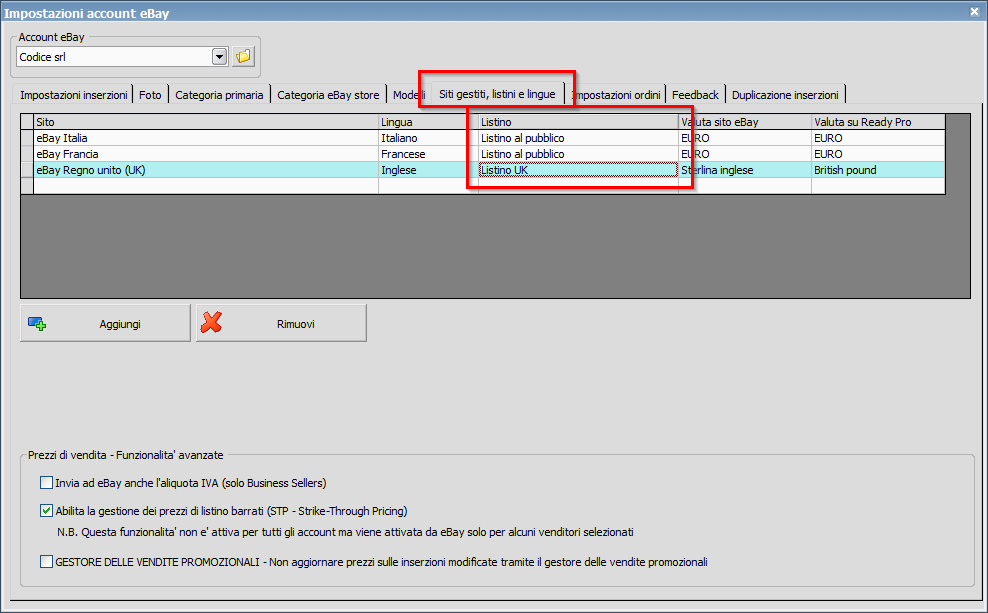Enable Invia ad eBay aliquota IVA checkbox
This screenshot has width=988, height=613.
tap(46, 483)
